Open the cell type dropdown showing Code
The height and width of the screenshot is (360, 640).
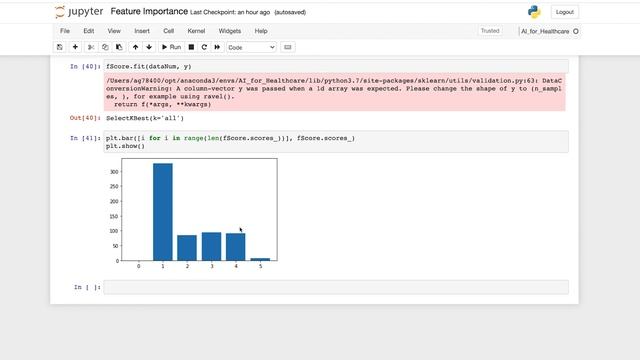251,47
